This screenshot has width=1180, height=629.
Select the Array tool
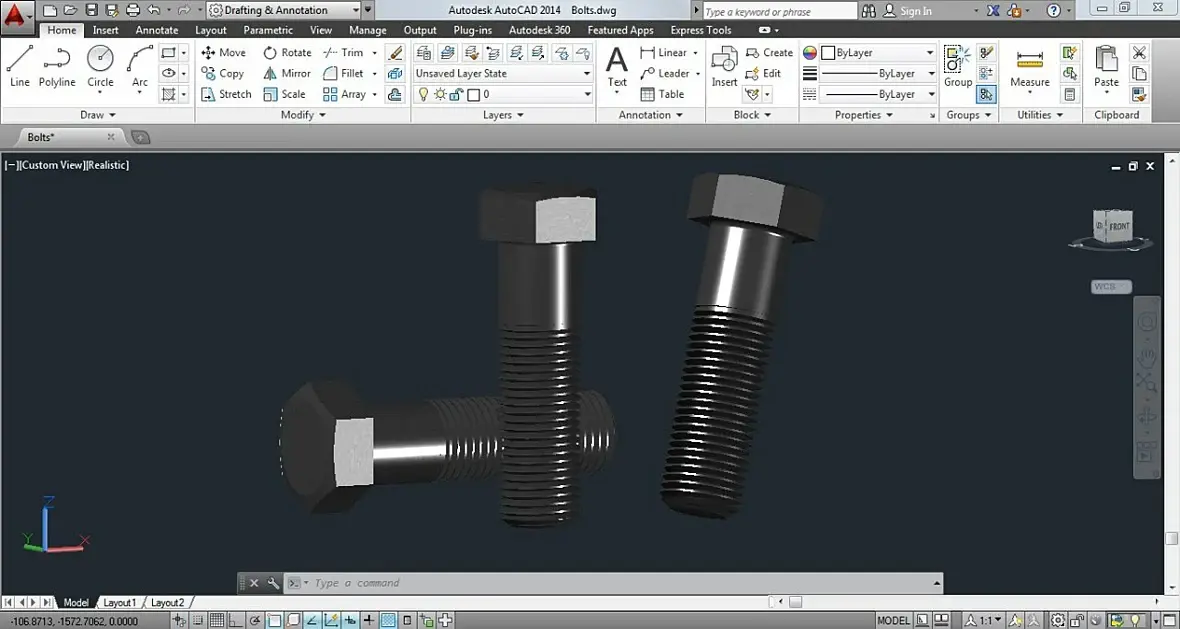click(344, 94)
